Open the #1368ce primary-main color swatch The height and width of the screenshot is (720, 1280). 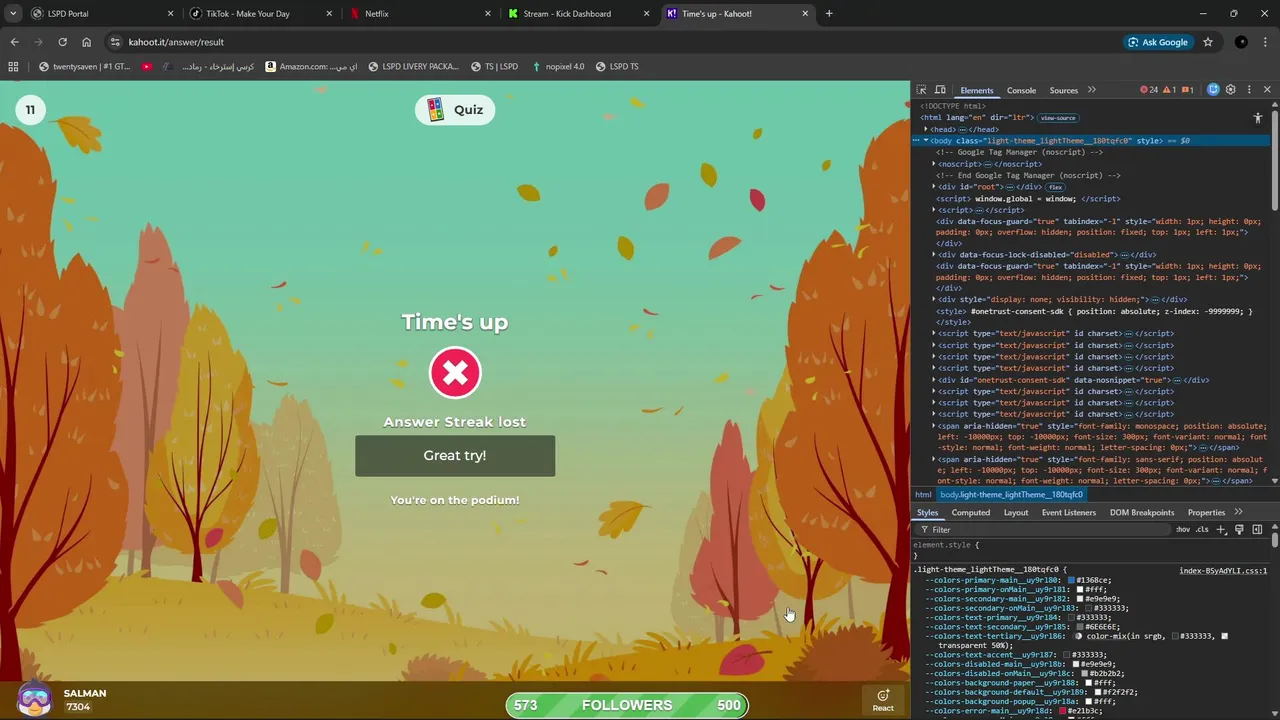[1072, 580]
